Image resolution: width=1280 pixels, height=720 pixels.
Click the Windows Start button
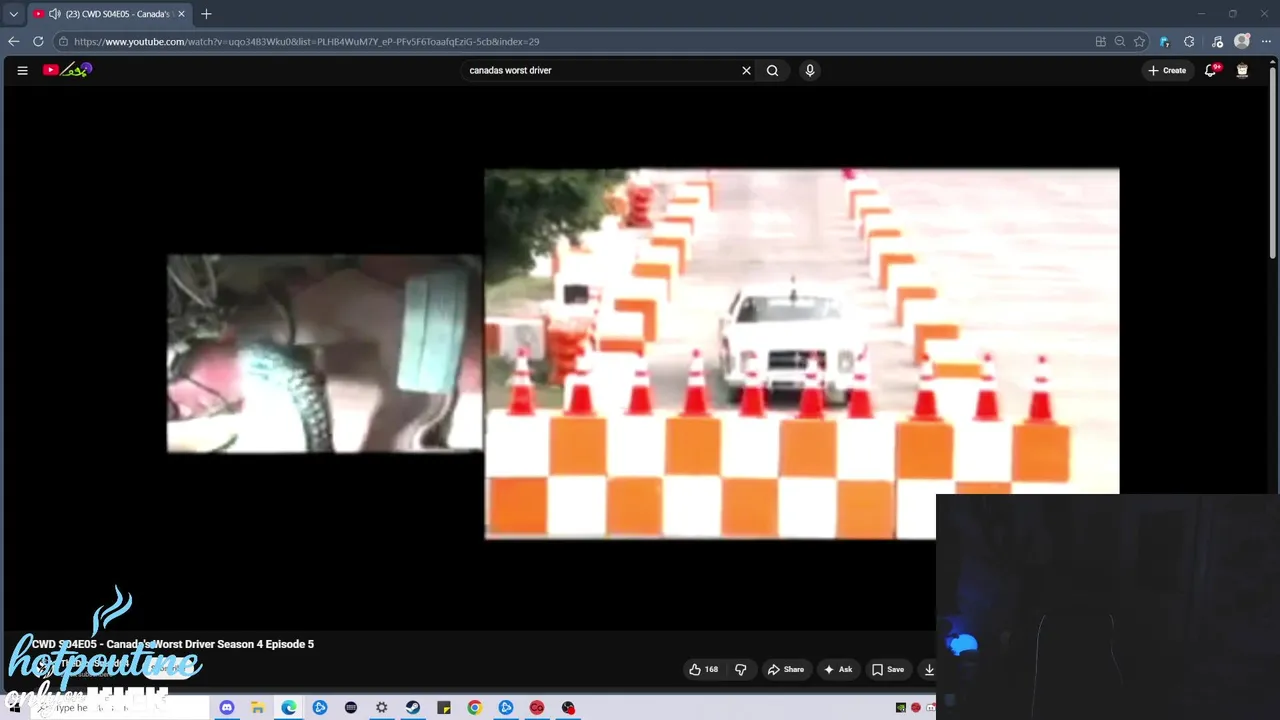(17, 708)
